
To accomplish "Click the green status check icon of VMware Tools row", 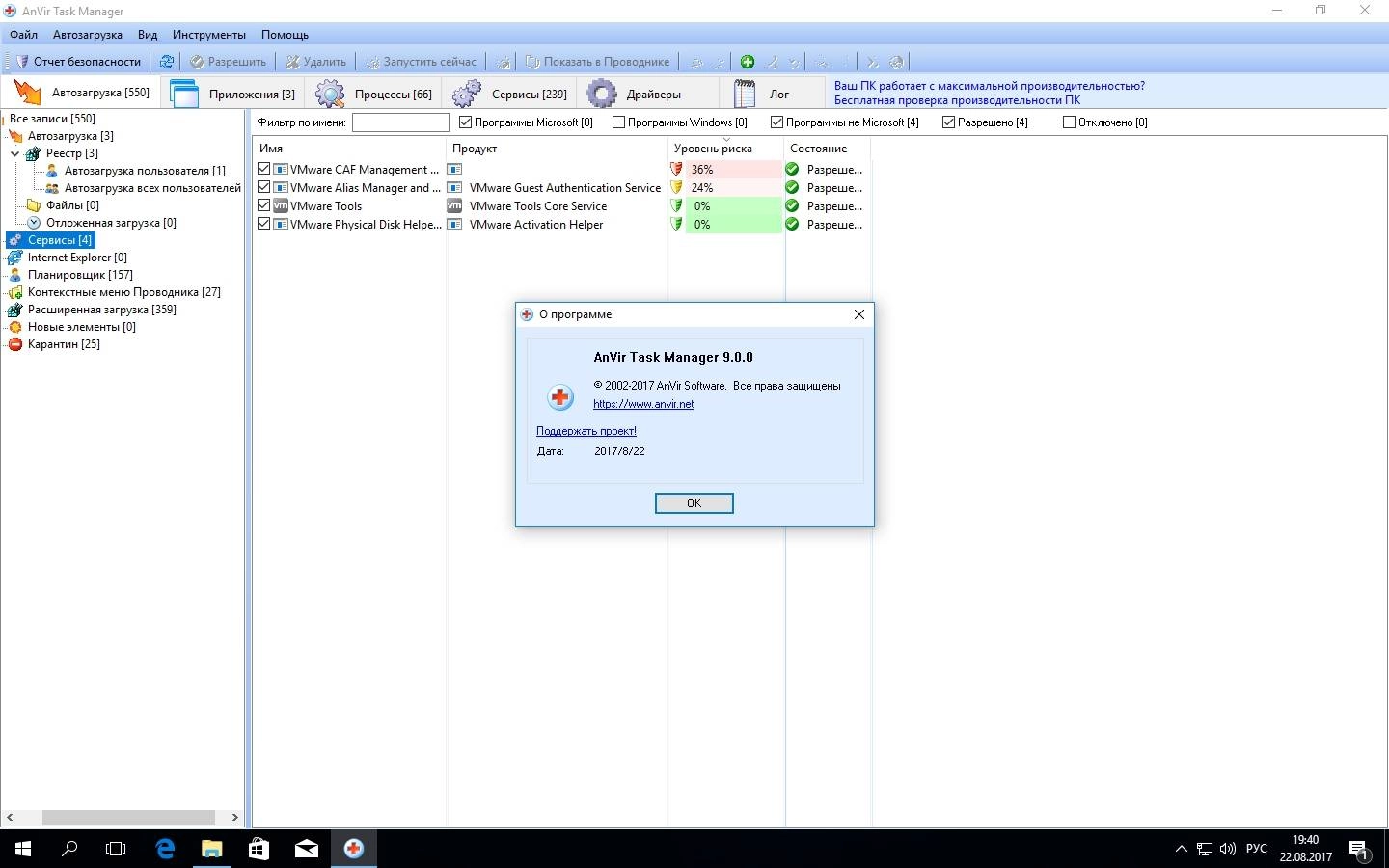I will (x=792, y=205).
